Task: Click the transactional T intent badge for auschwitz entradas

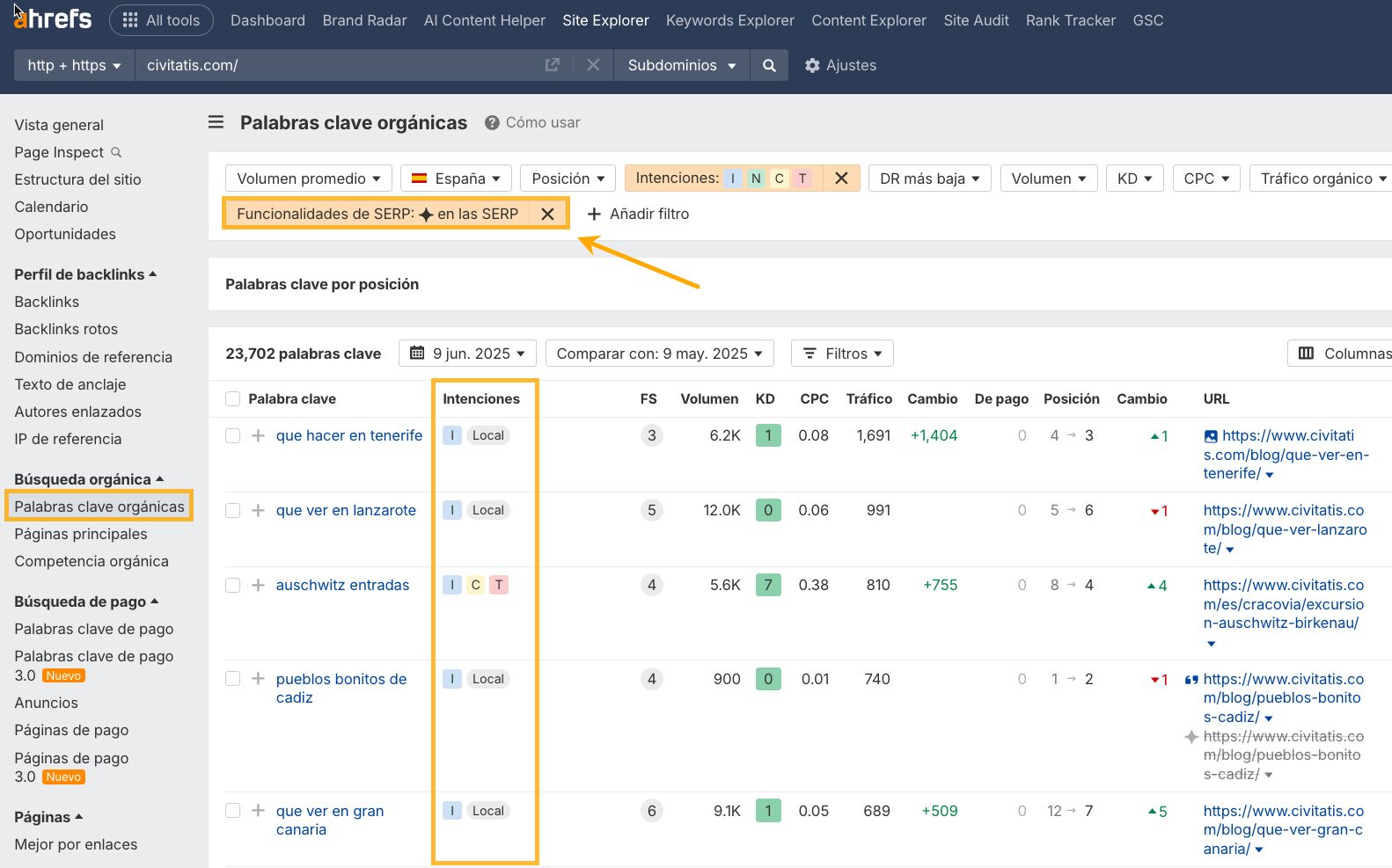Action: pyautogui.click(x=499, y=585)
